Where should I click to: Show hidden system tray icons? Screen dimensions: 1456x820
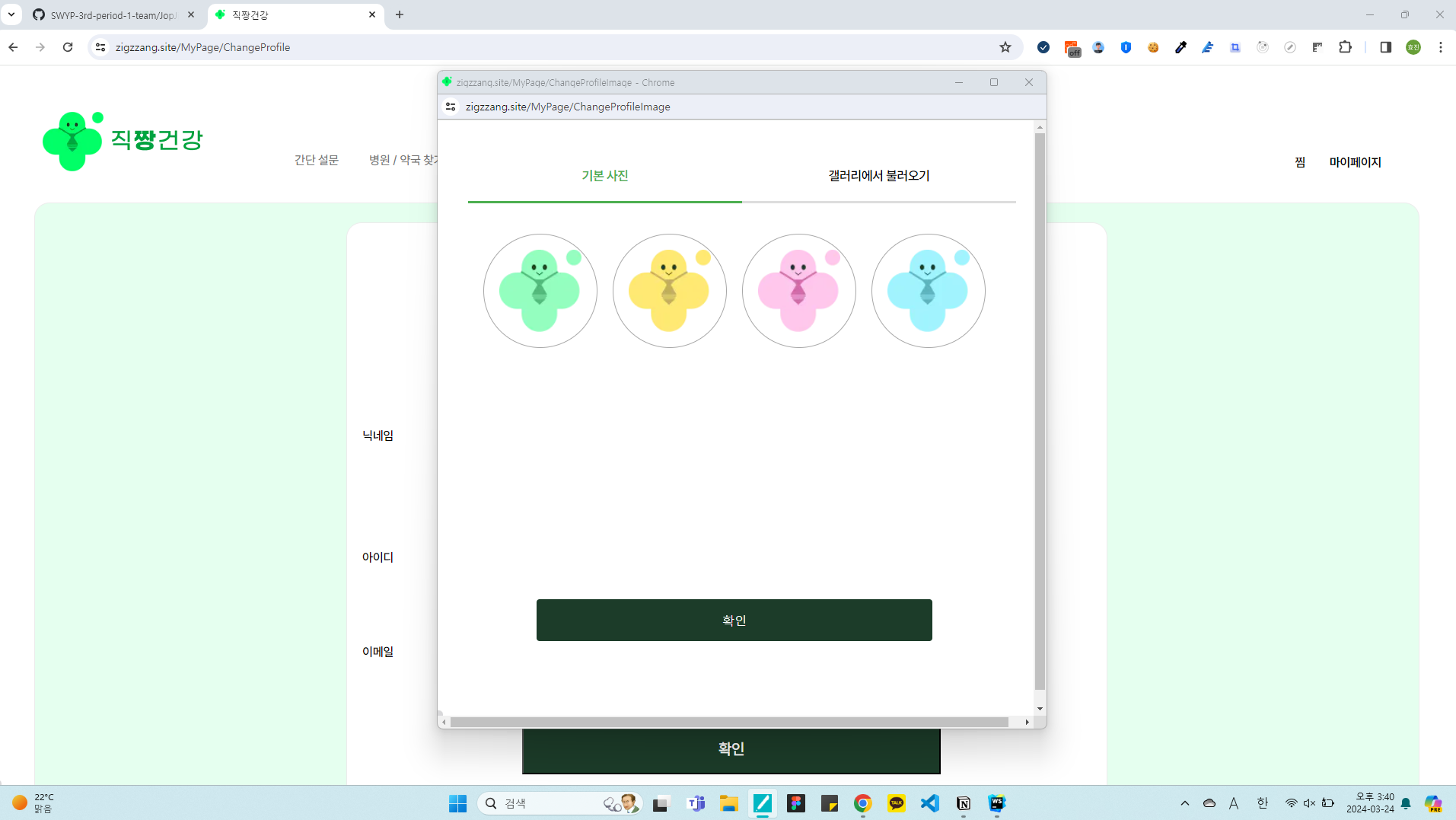point(1184,803)
